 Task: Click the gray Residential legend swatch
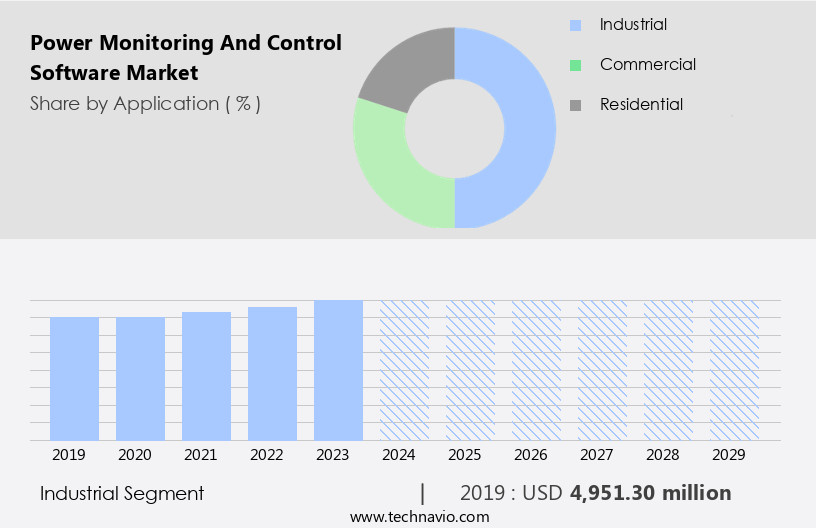click(575, 105)
